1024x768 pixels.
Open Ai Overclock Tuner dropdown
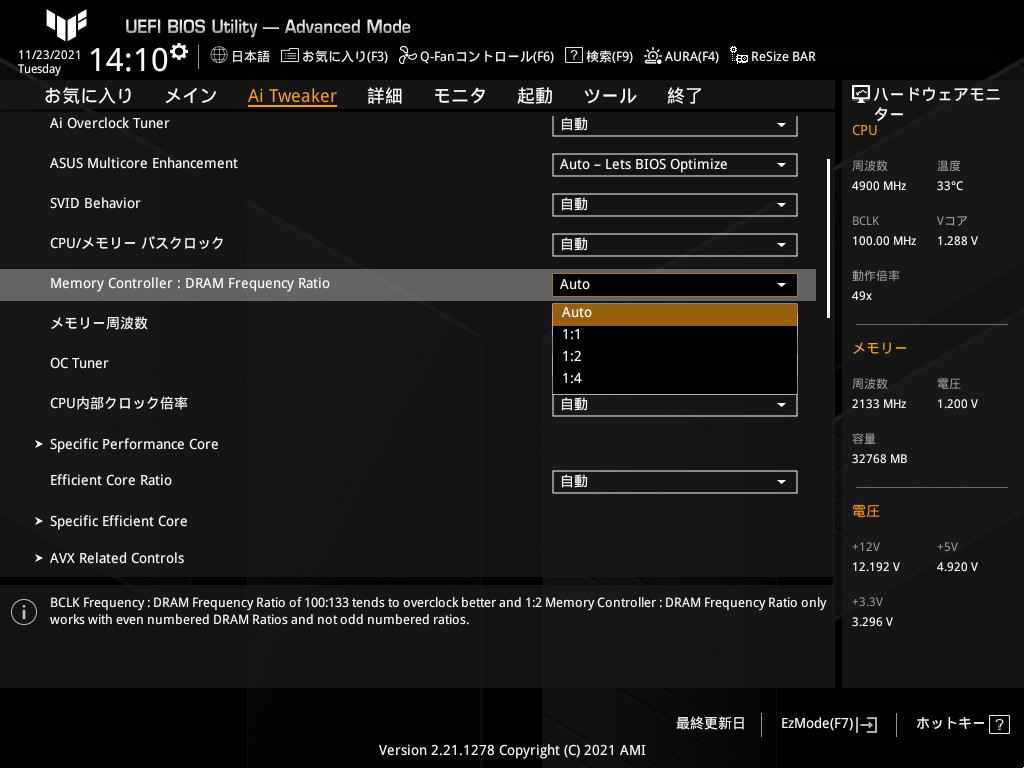tap(675, 125)
